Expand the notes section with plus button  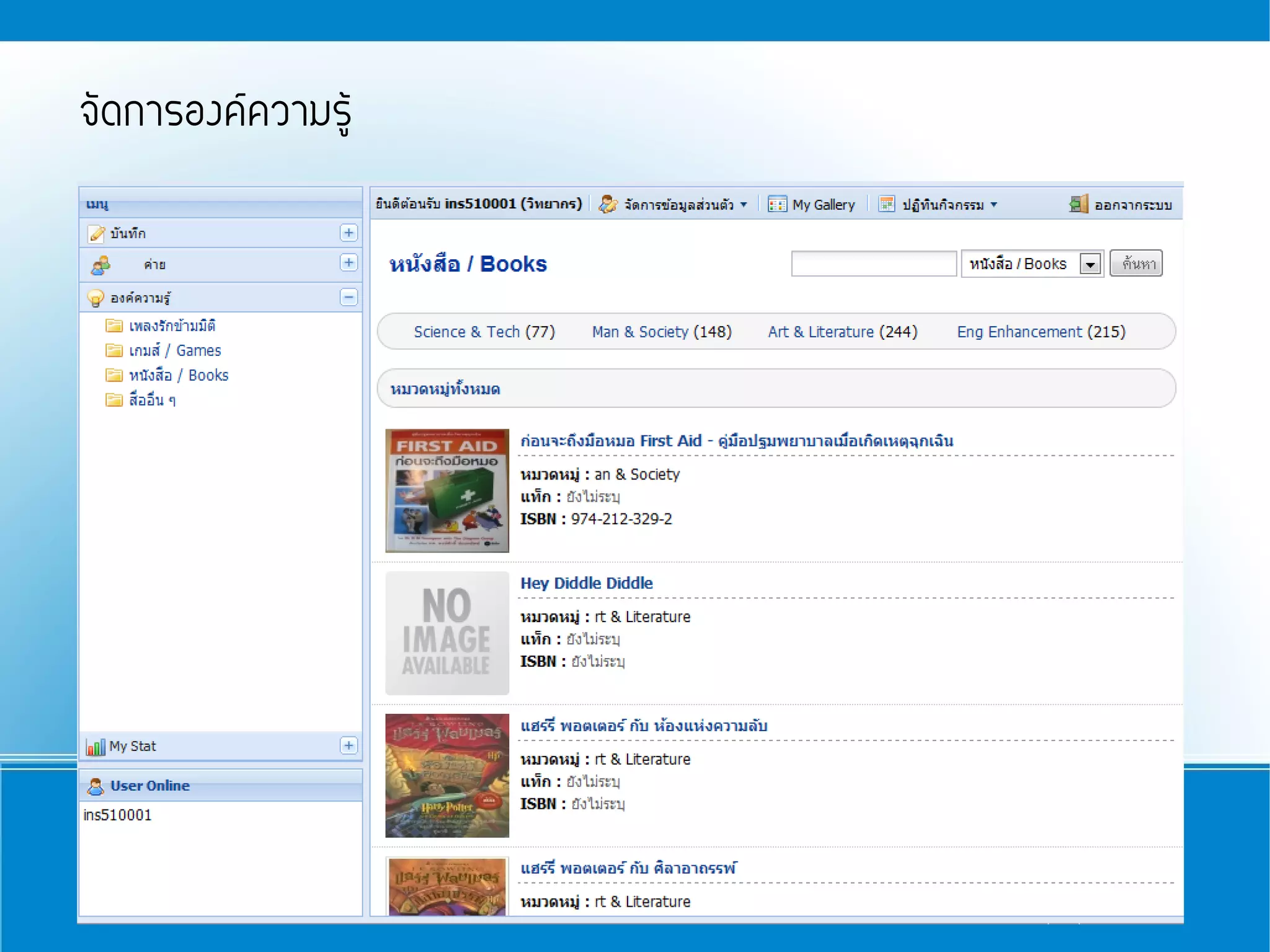349,233
